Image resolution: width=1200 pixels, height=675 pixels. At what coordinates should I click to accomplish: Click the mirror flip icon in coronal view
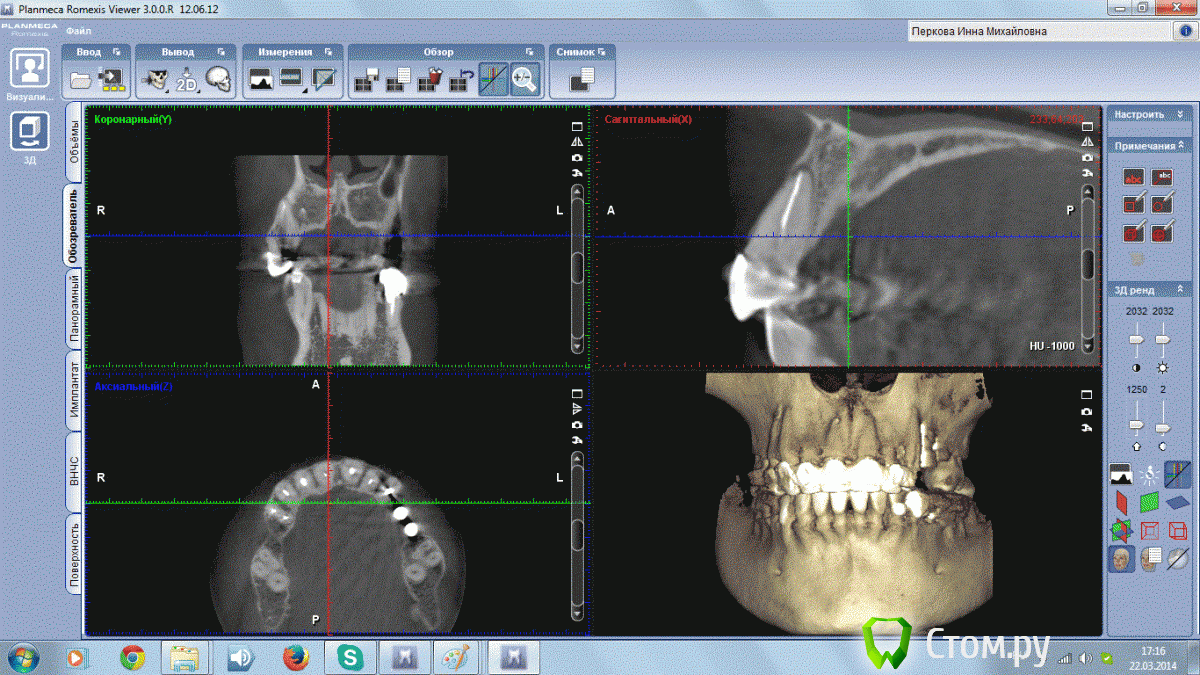point(577,142)
